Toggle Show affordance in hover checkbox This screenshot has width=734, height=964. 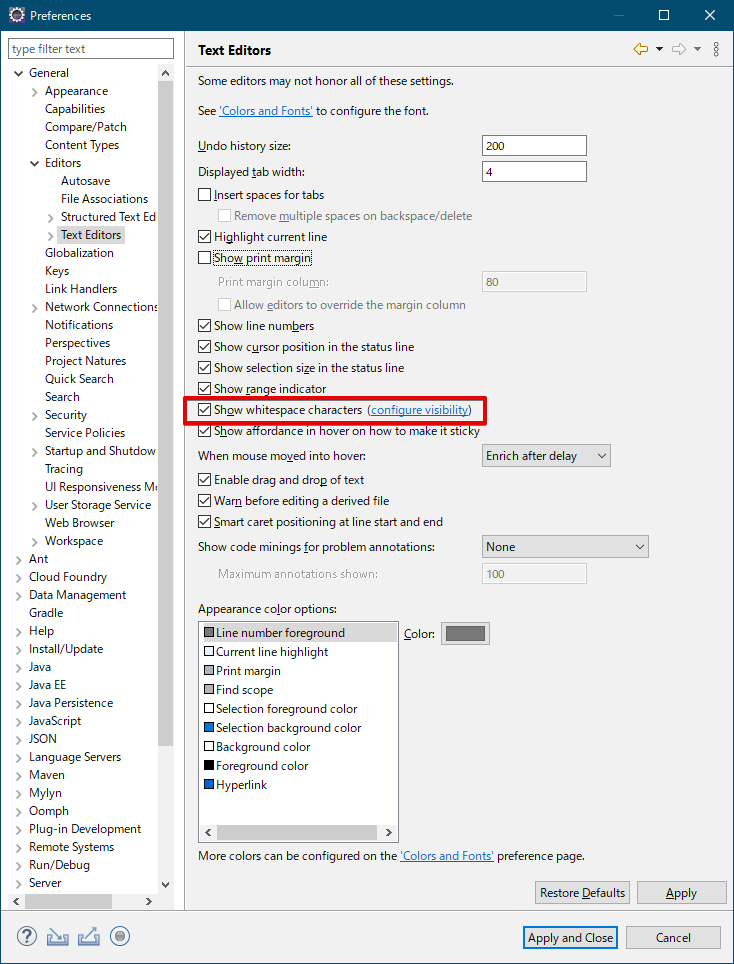[x=205, y=431]
